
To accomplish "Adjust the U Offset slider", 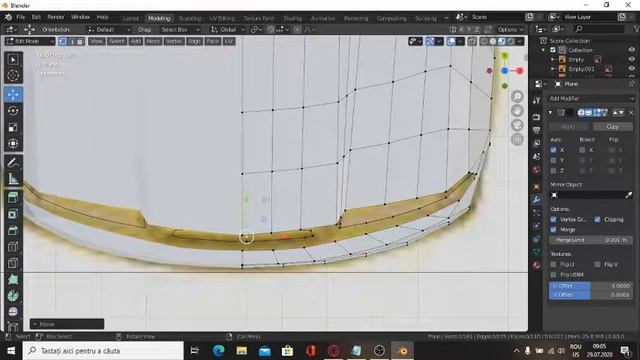I will click(x=591, y=286).
